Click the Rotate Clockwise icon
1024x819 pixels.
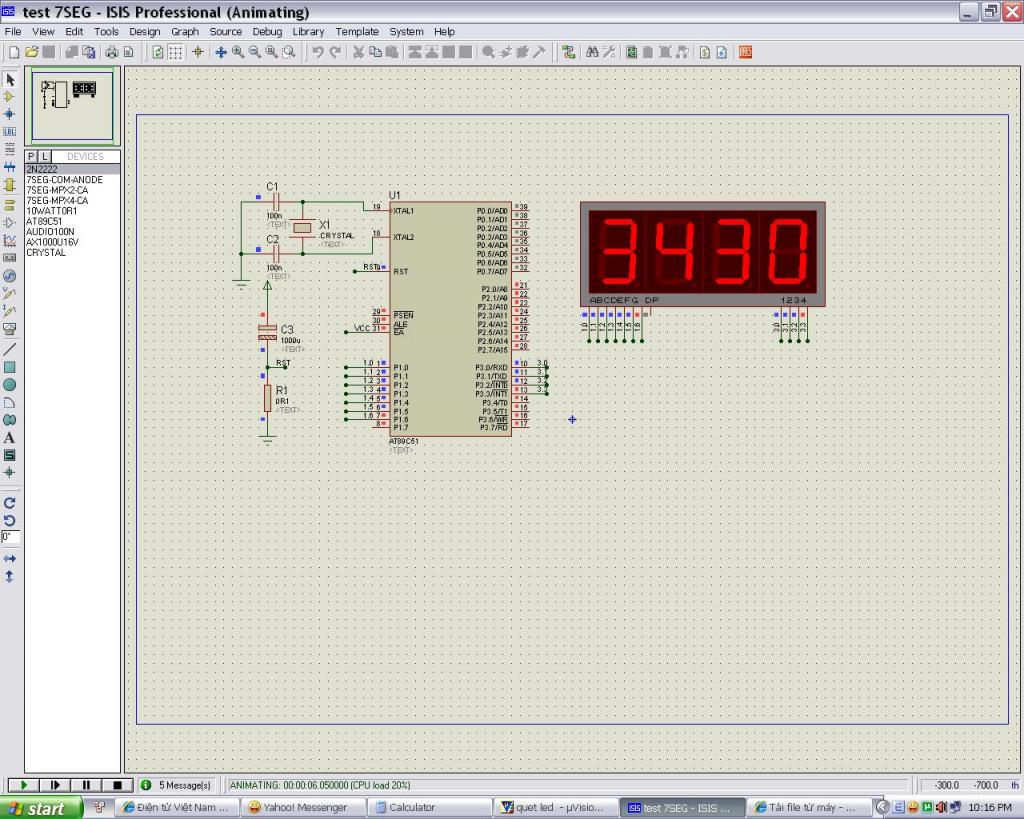pos(10,503)
